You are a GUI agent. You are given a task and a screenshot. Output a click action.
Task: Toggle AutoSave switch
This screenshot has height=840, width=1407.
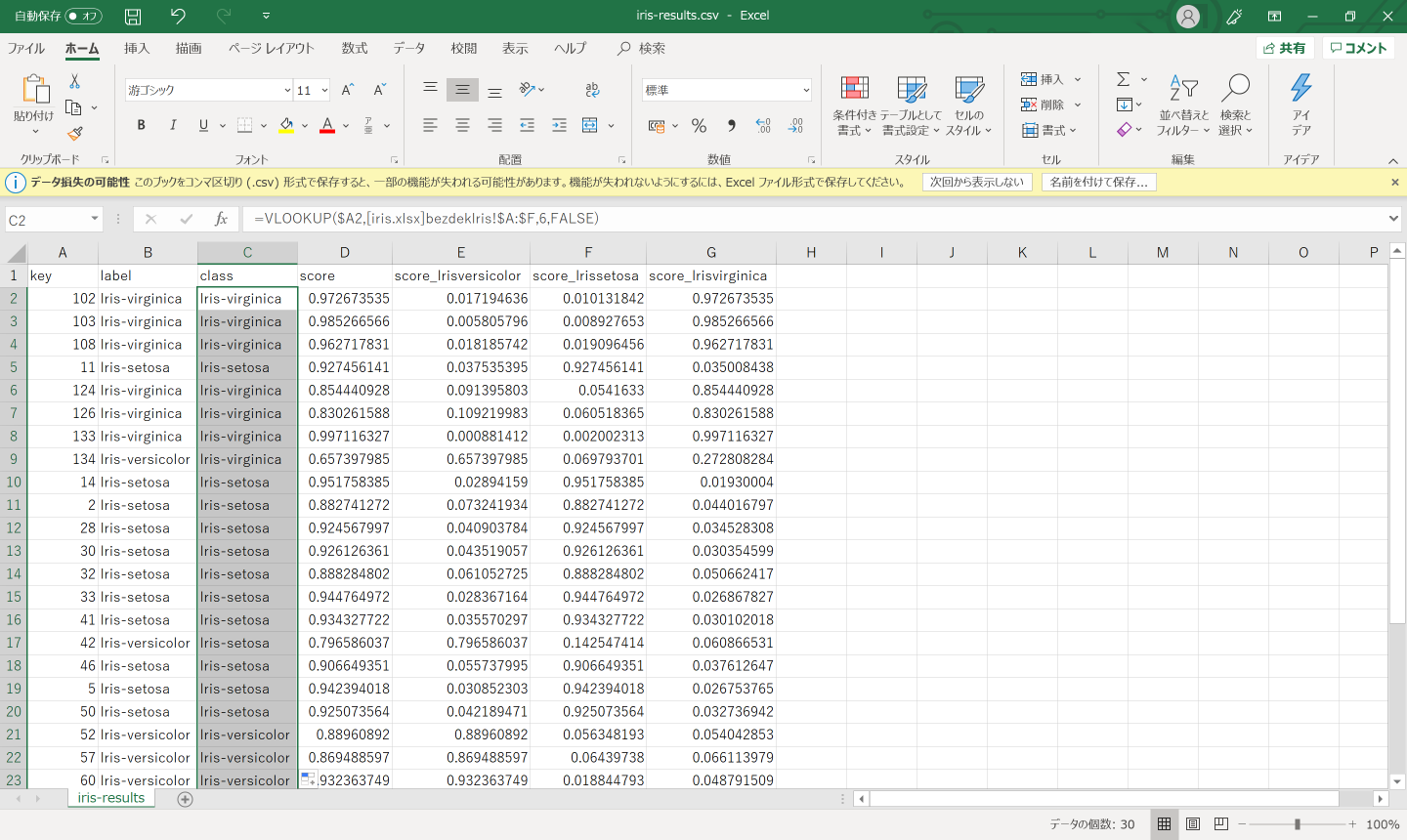(83, 16)
